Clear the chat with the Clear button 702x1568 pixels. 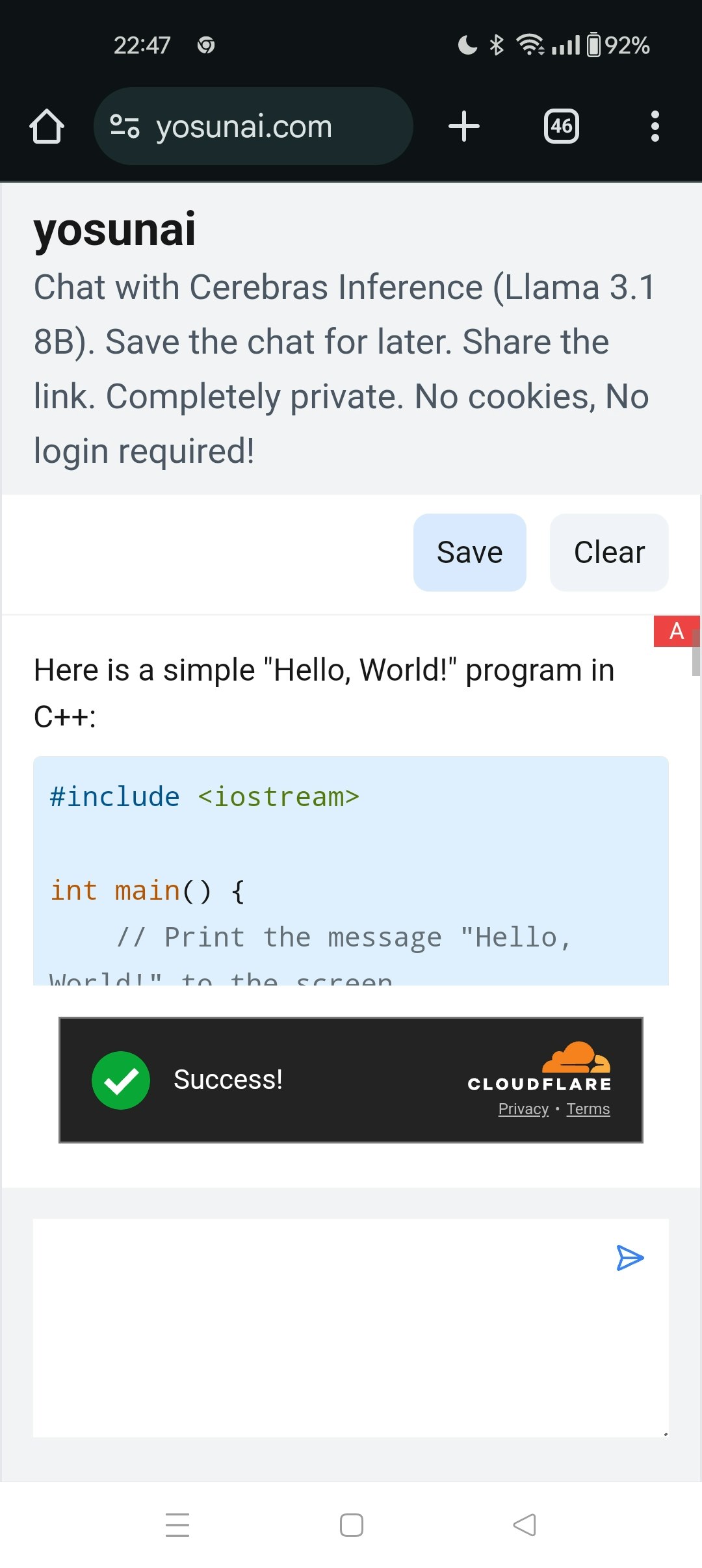point(608,551)
